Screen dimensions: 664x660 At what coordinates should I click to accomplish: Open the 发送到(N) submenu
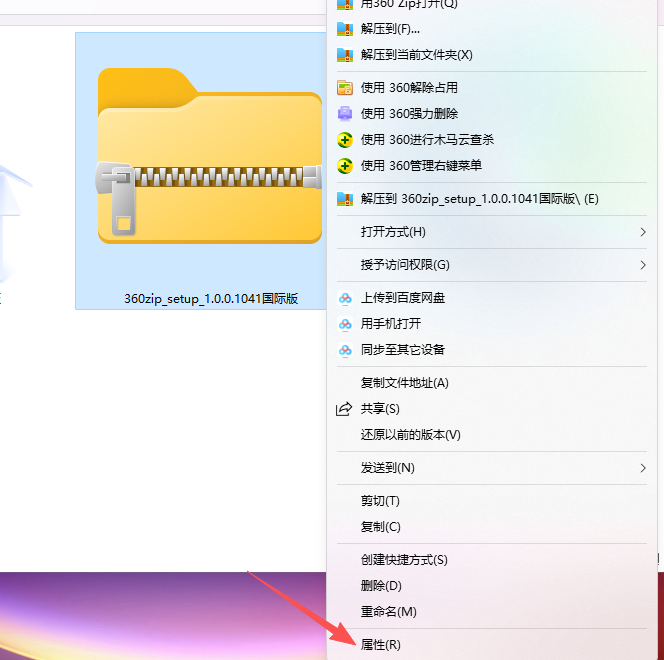492,468
